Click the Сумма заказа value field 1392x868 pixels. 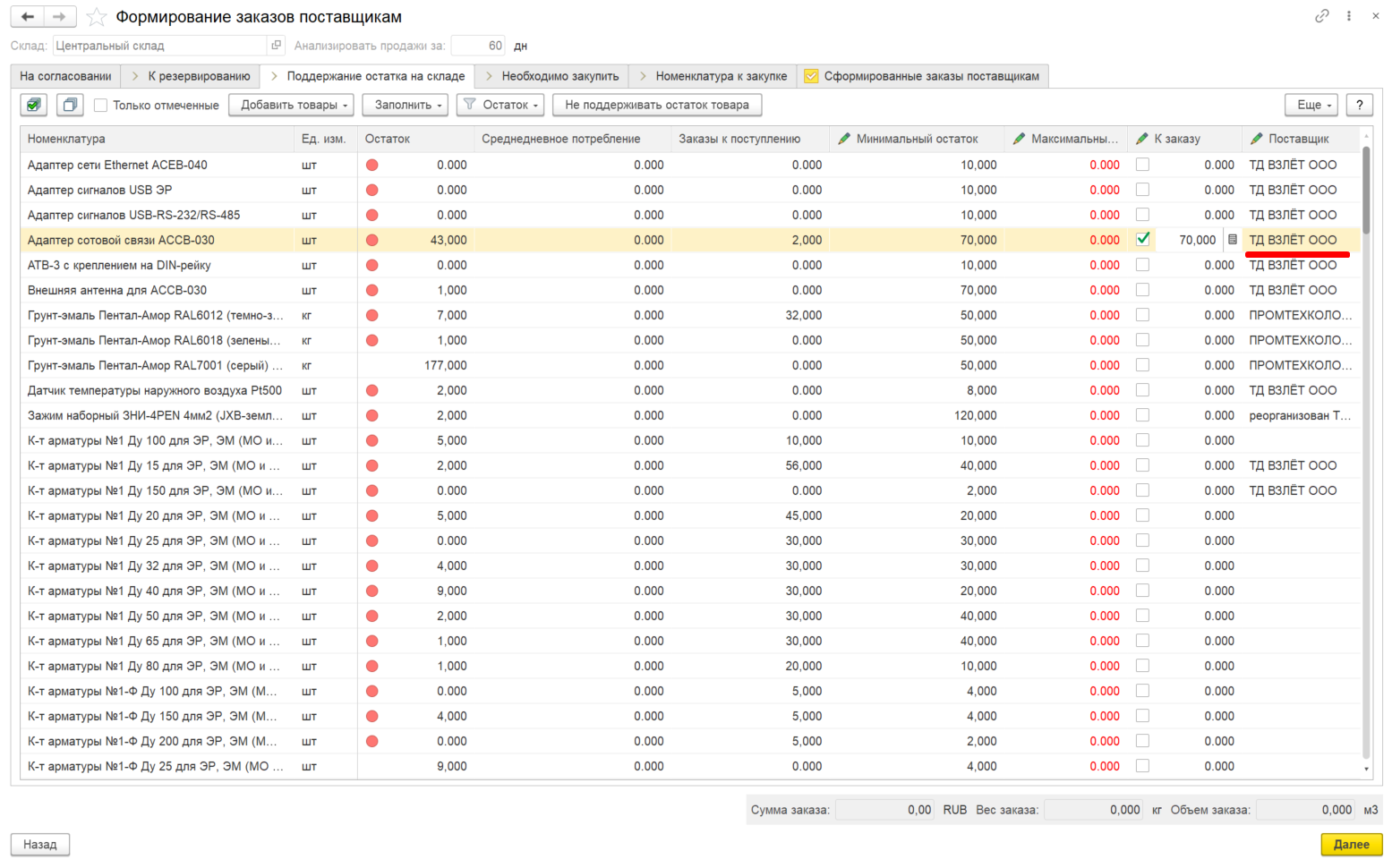(884, 810)
